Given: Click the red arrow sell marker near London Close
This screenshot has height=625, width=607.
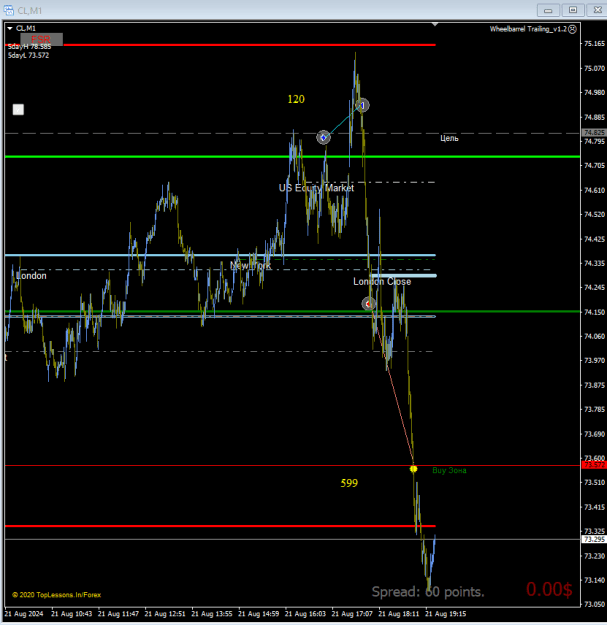Looking at the screenshot, I should [368, 304].
